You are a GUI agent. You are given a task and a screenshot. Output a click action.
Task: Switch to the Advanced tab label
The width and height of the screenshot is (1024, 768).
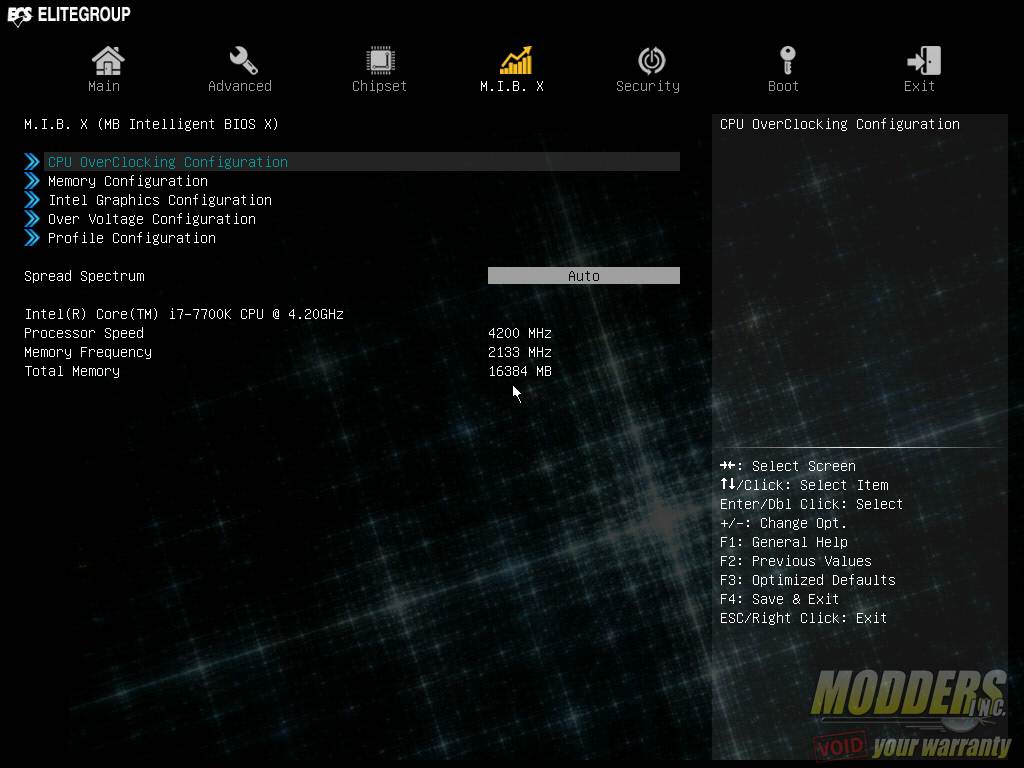coord(240,86)
